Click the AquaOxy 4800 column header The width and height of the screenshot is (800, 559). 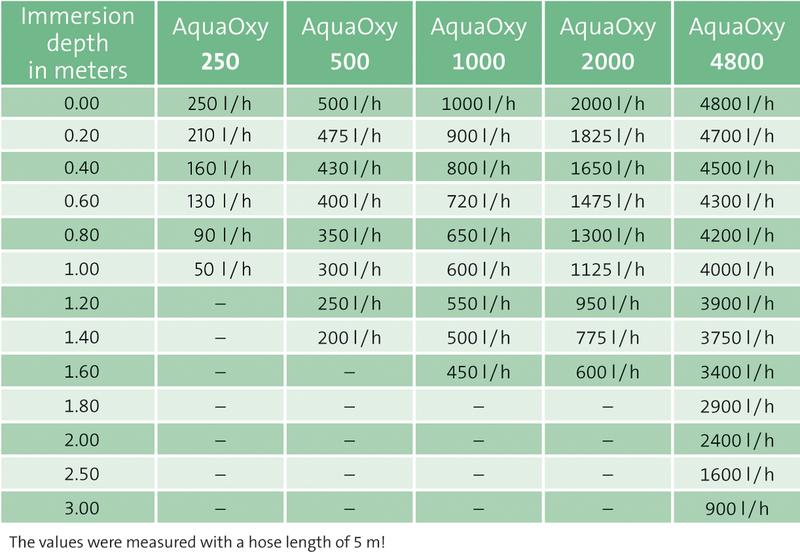(737, 43)
